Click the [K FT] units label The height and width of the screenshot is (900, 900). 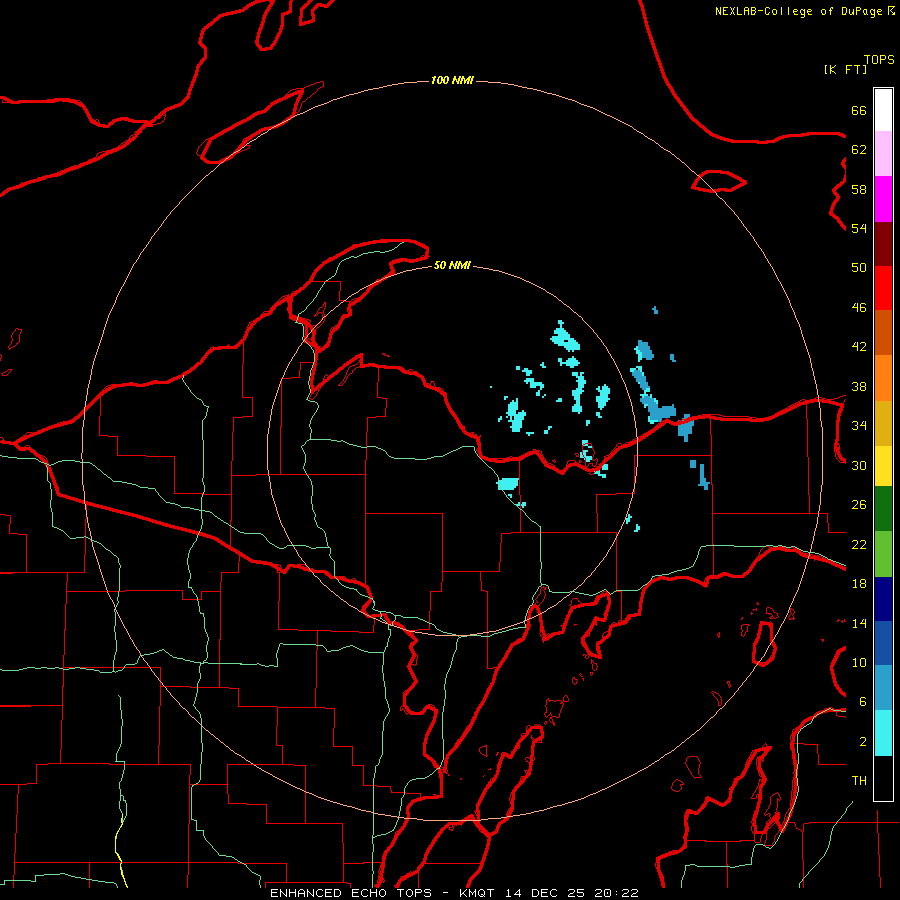(845, 69)
